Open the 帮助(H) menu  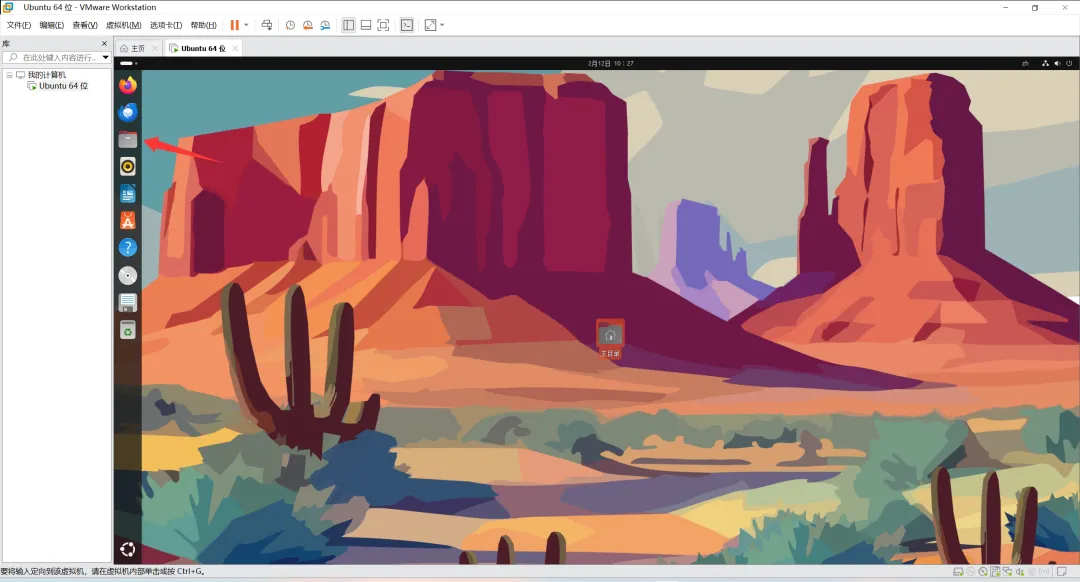[x=203, y=25]
